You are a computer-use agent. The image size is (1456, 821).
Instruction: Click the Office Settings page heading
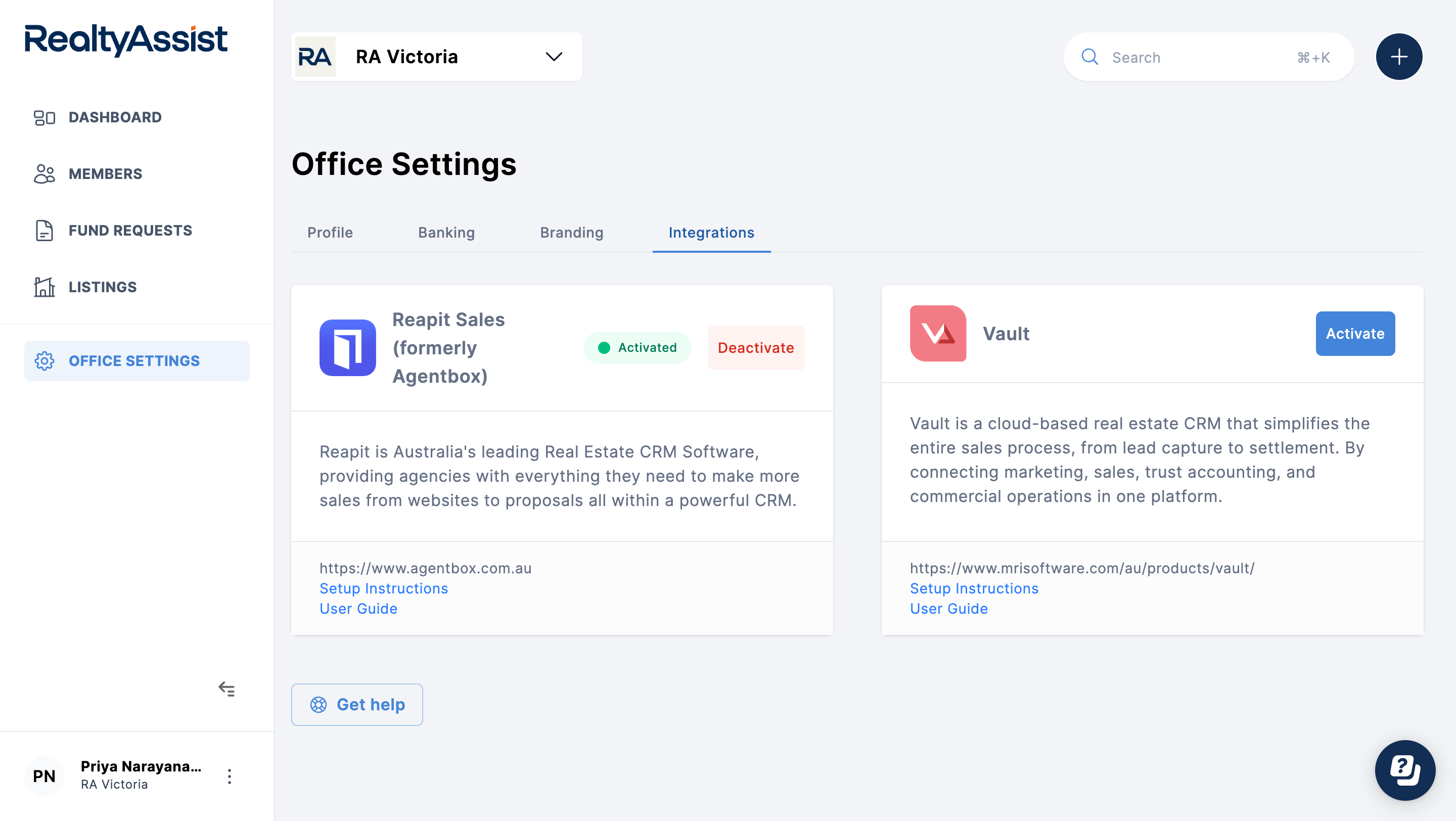(x=404, y=164)
